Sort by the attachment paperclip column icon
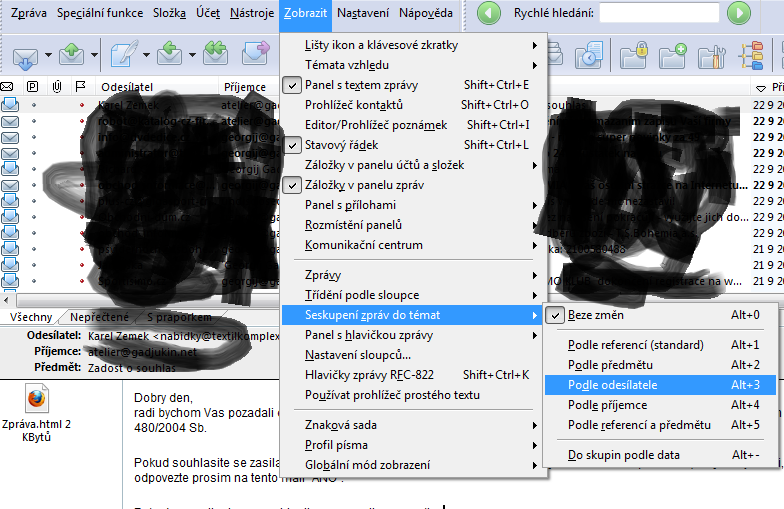The width and height of the screenshot is (784, 509). 57,87
